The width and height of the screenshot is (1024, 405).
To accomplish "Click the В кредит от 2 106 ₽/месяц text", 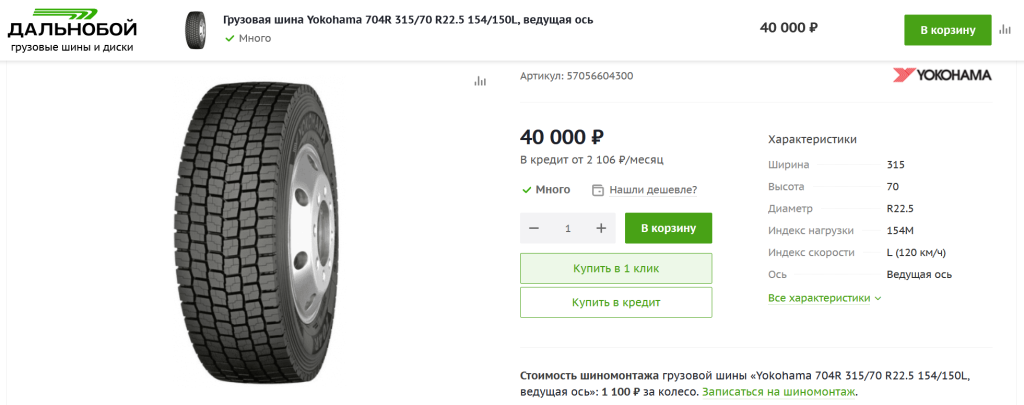I will click(592, 159).
